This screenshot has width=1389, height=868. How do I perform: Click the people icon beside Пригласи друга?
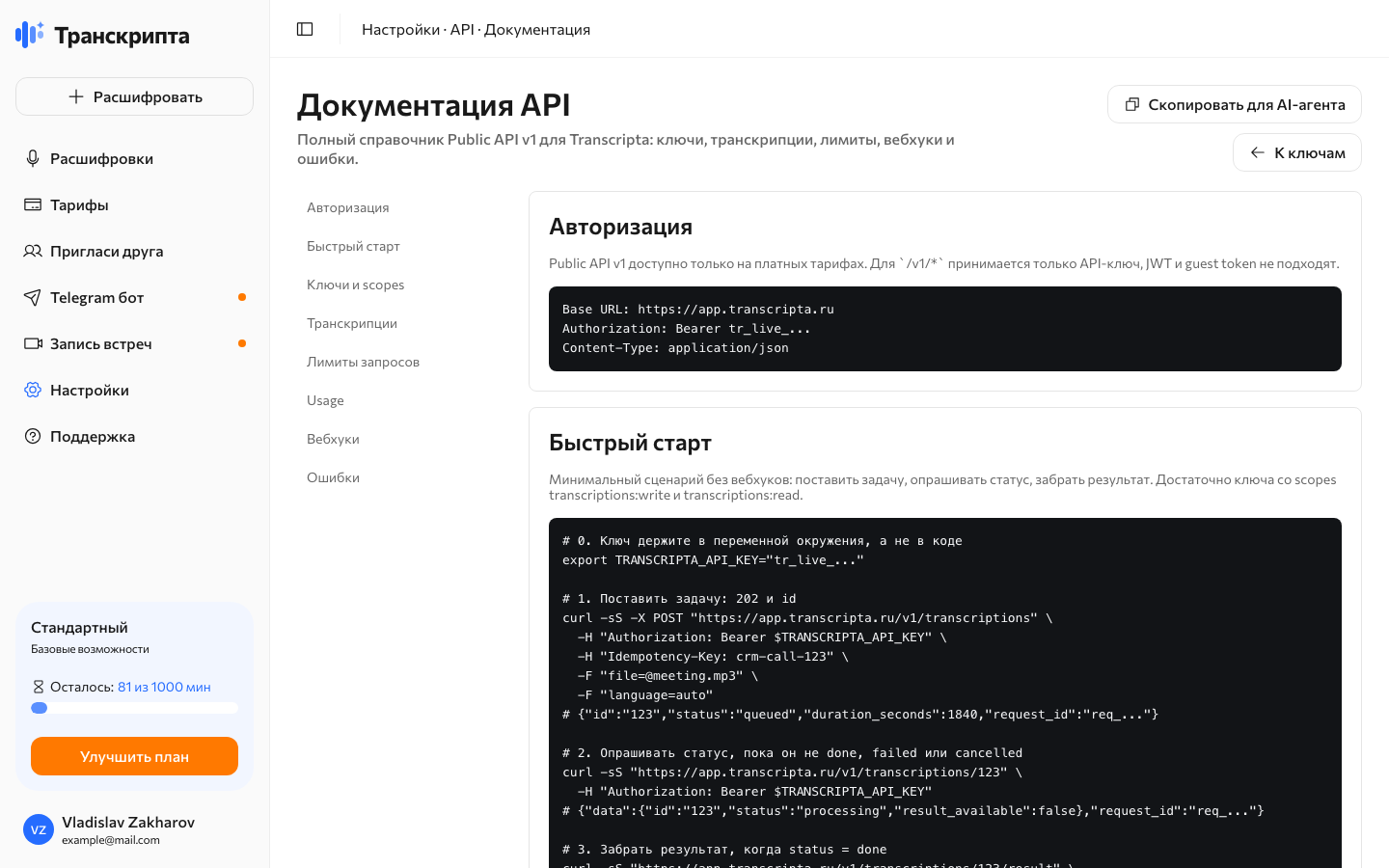click(x=33, y=251)
